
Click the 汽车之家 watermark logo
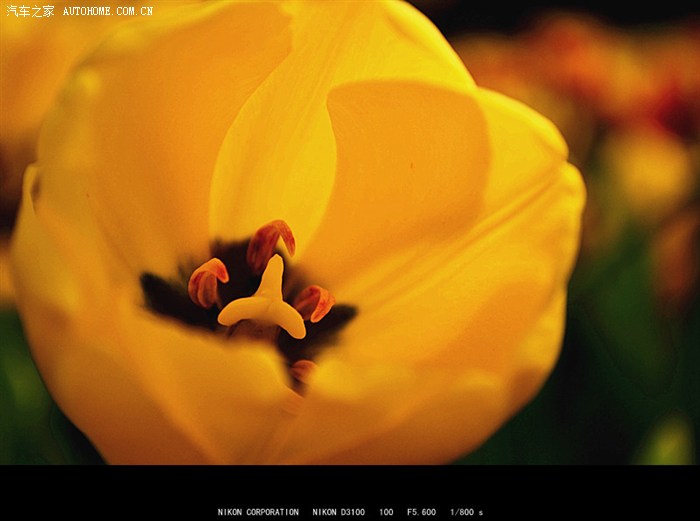click(x=30, y=11)
